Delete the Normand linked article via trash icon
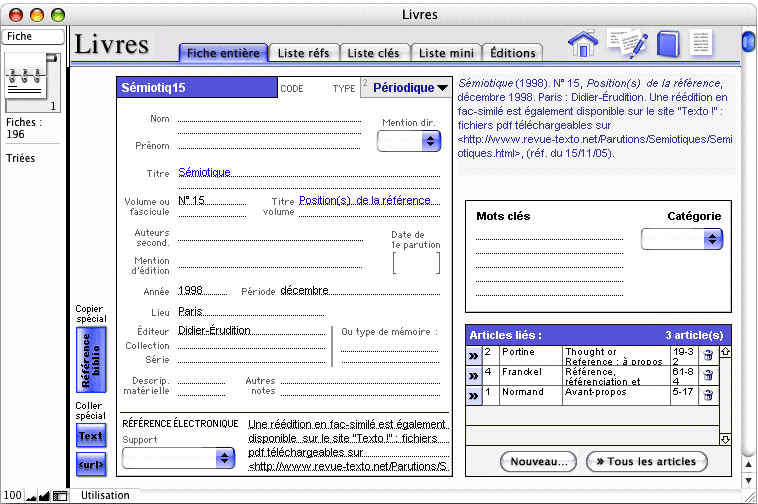 [708, 395]
